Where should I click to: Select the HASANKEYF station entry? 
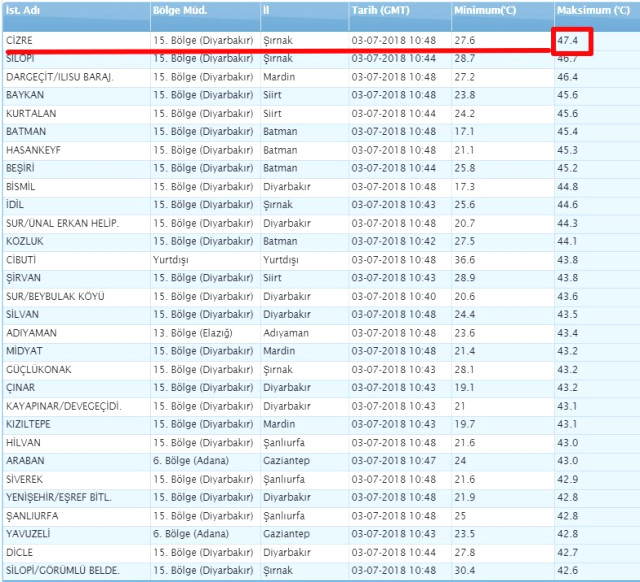click(33, 149)
